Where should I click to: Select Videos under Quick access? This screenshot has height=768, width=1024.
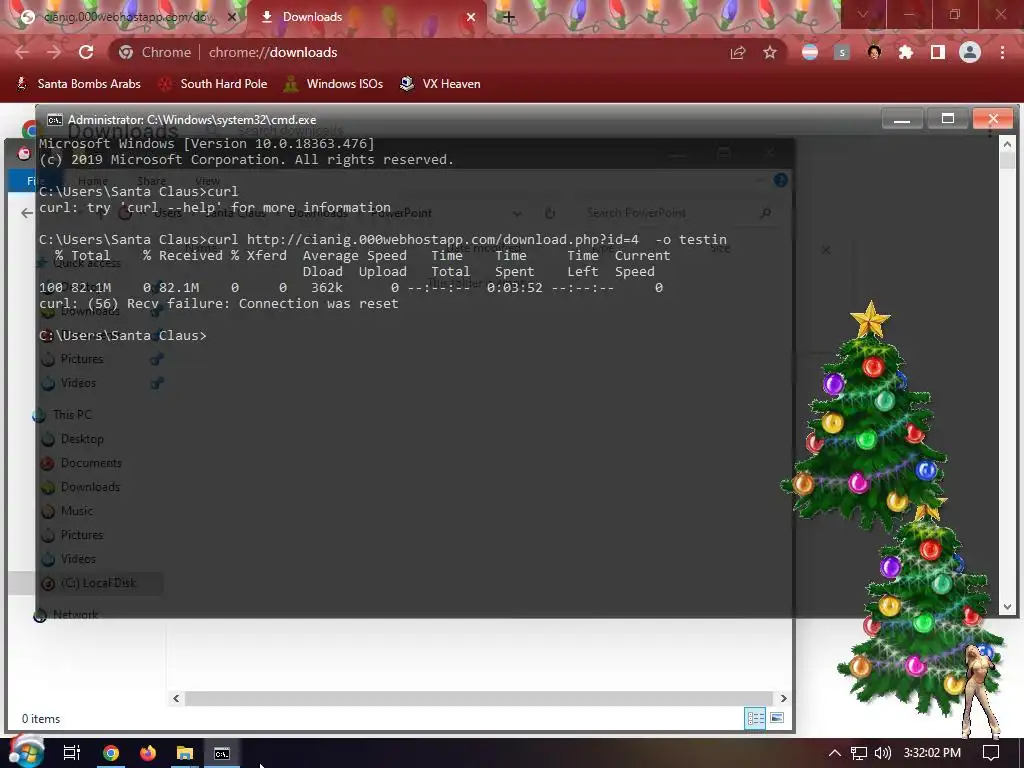[x=78, y=383]
